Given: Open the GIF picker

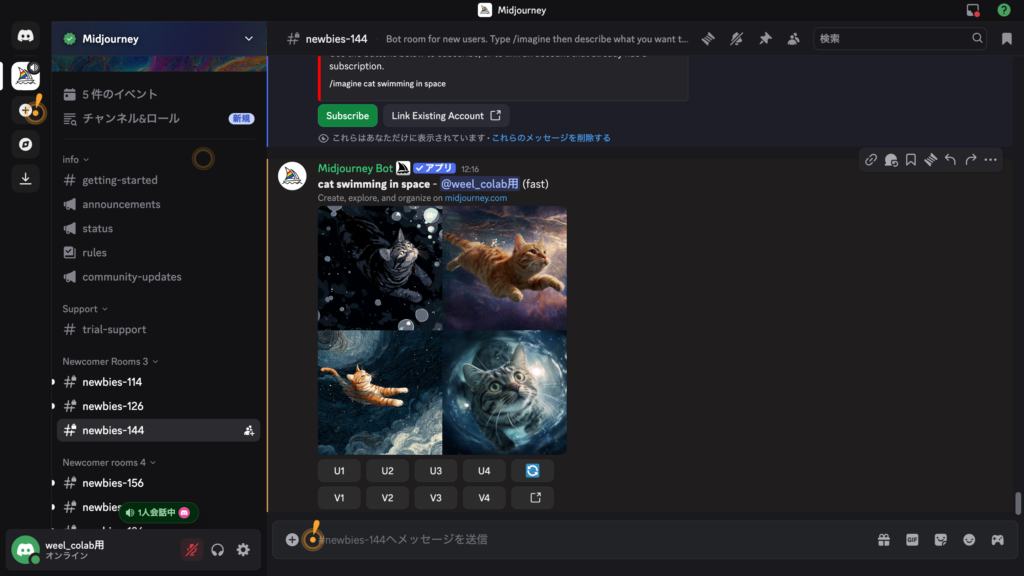Looking at the screenshot, I should [912, 539].
